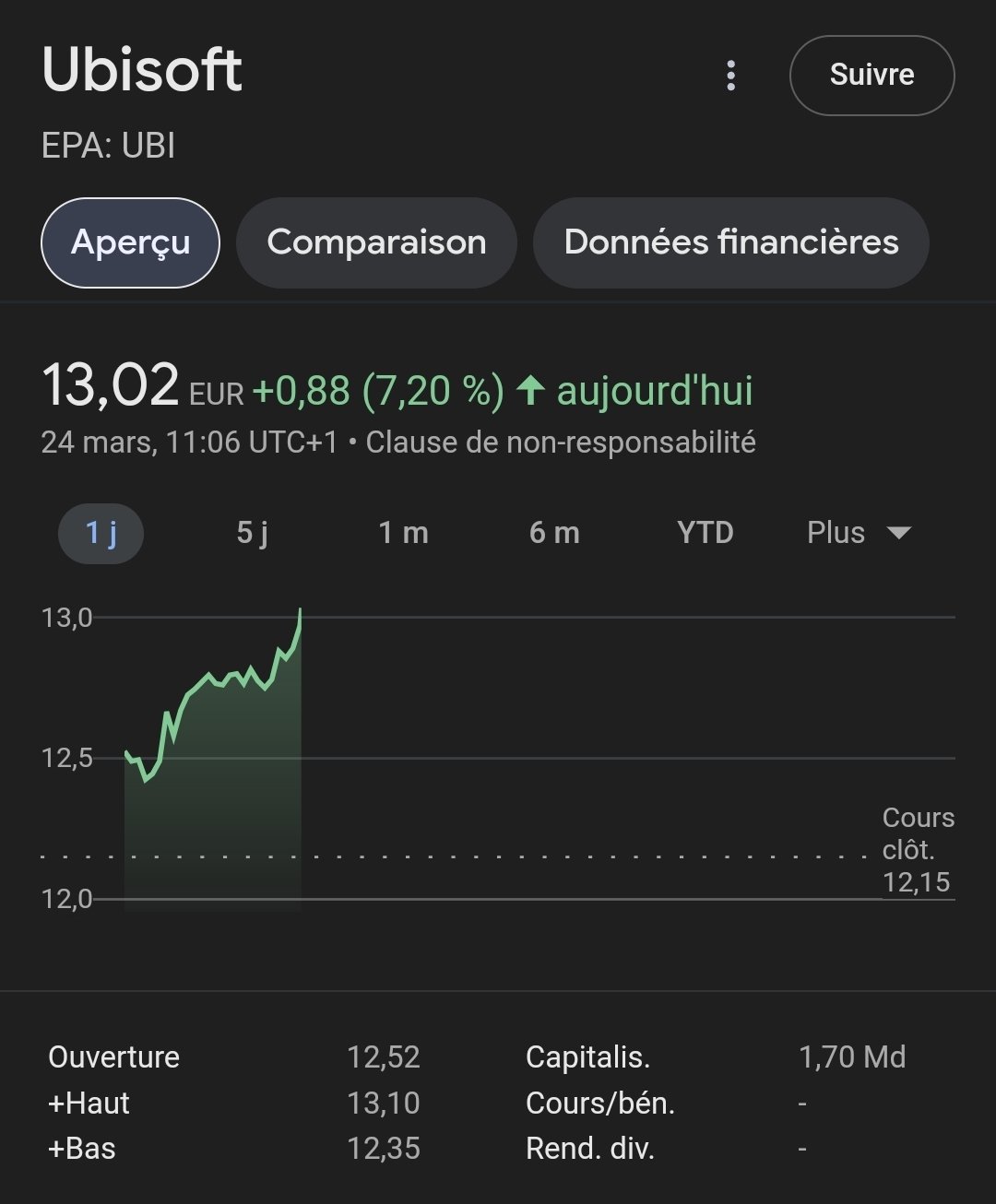Select the YTD time range

point(705,533)
